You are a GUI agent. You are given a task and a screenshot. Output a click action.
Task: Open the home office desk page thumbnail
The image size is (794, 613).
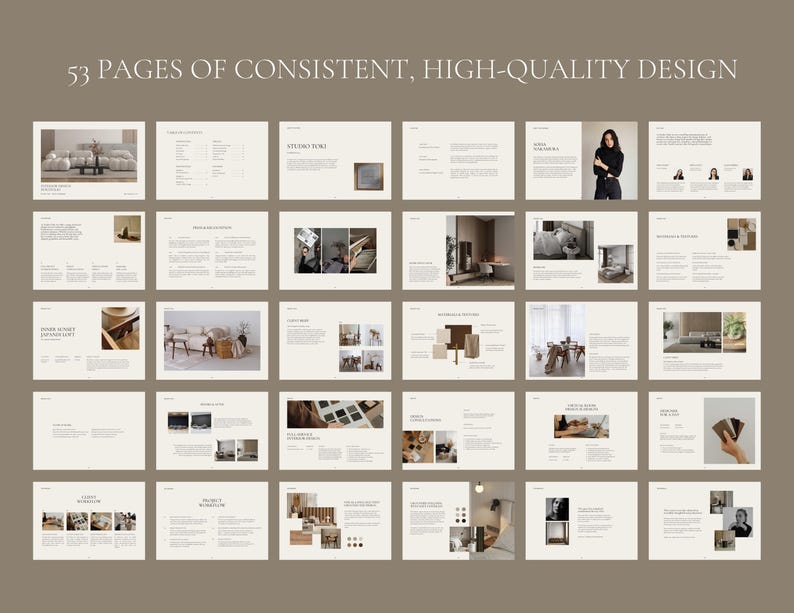tap(458, 251)
